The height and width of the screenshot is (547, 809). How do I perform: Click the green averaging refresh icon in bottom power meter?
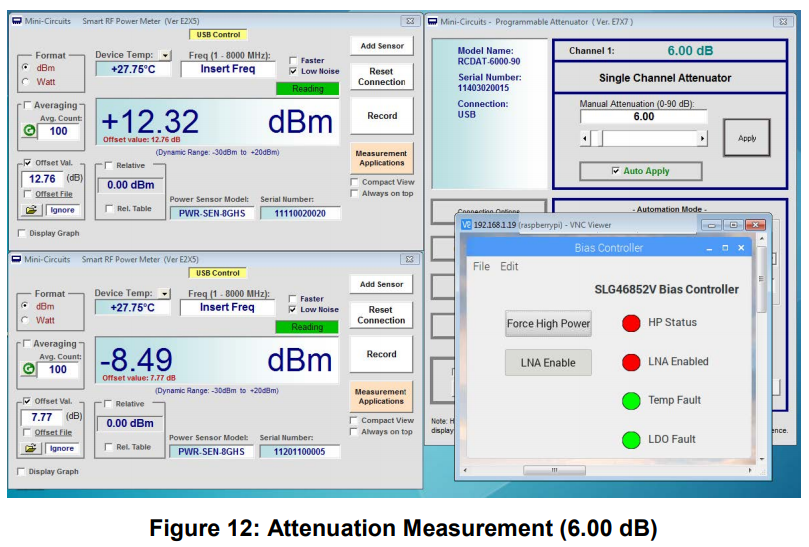(x=29, y=369)
